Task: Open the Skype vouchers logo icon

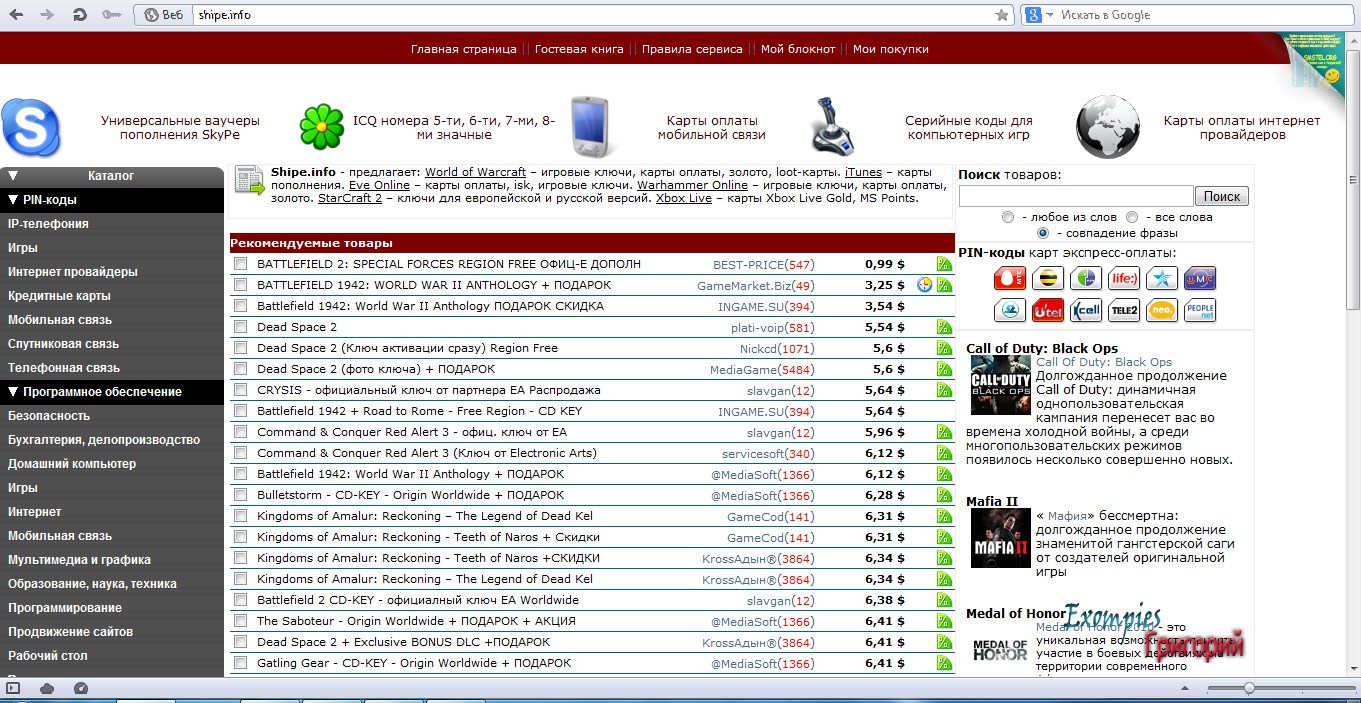Action: tap(30, 127)
